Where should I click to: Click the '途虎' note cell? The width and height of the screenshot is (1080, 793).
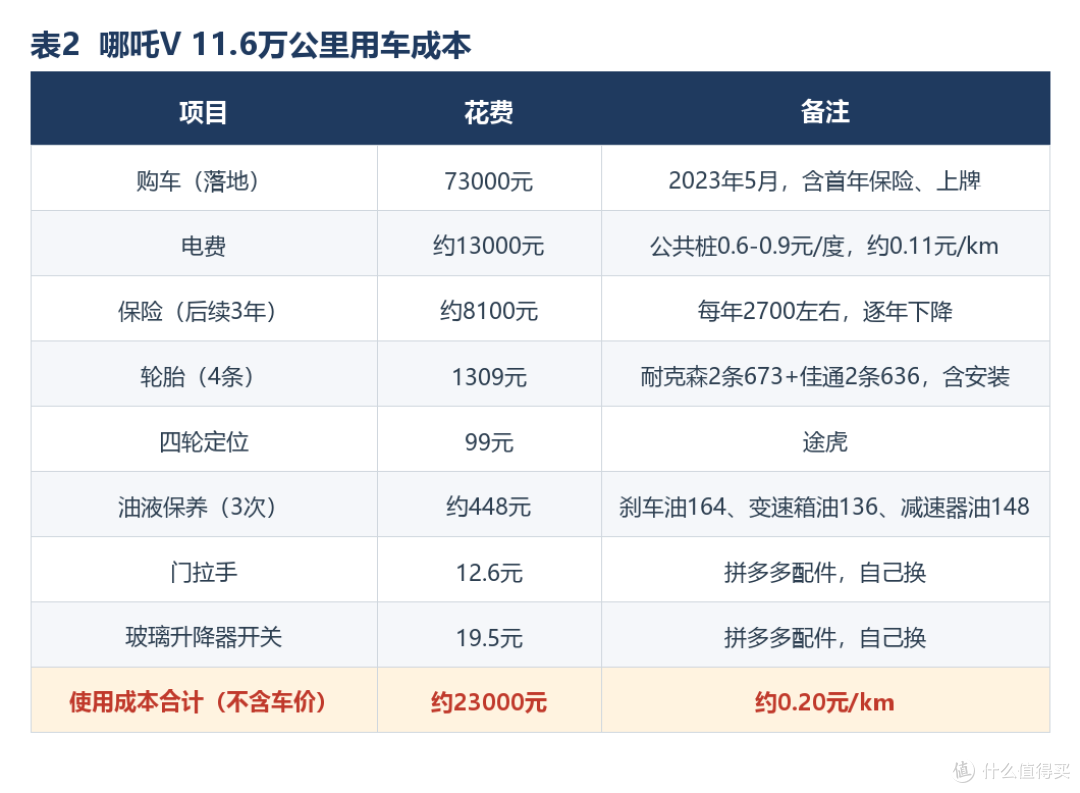coord(825,440)
